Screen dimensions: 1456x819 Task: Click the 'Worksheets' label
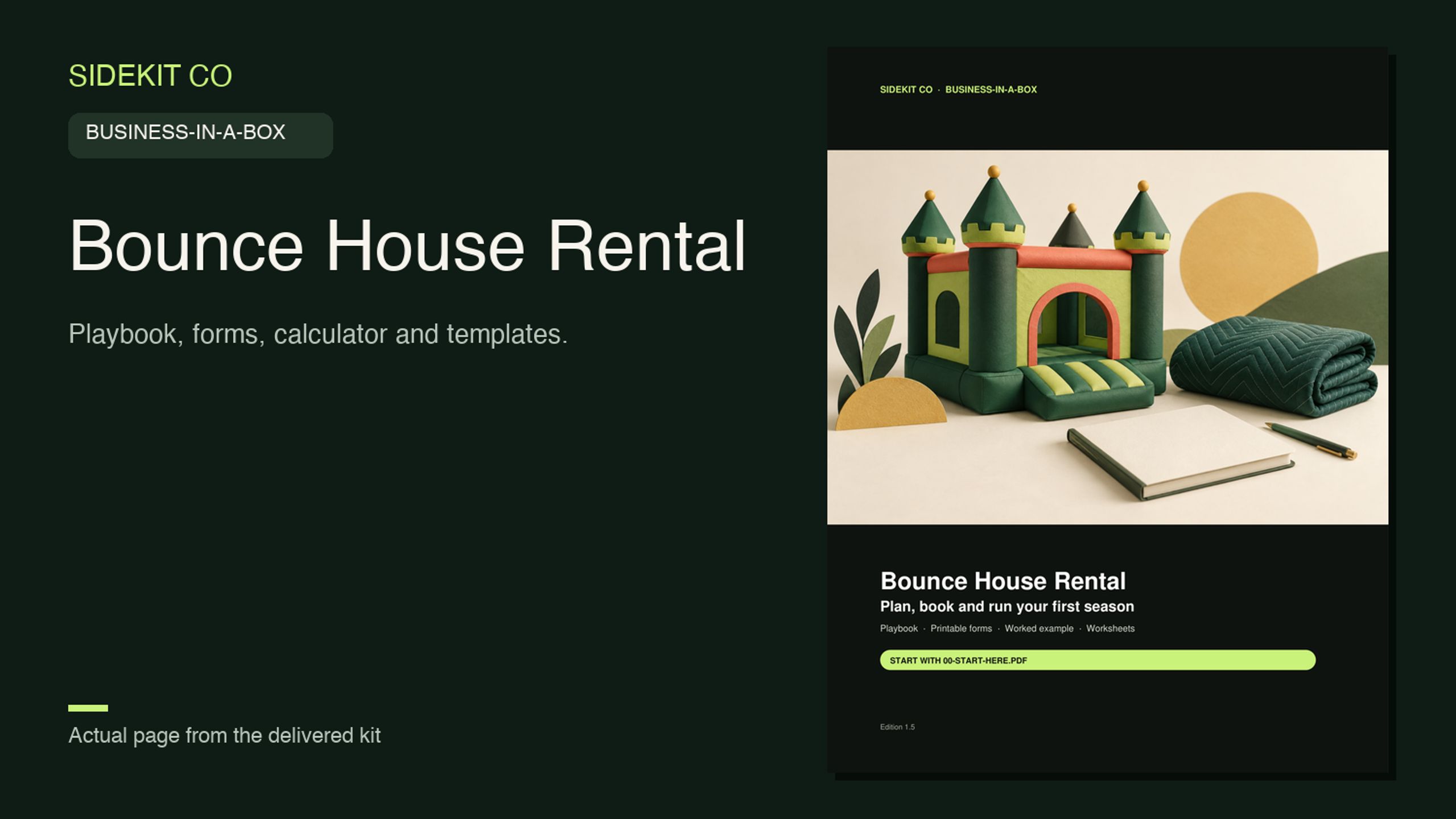pos(1110,628)
